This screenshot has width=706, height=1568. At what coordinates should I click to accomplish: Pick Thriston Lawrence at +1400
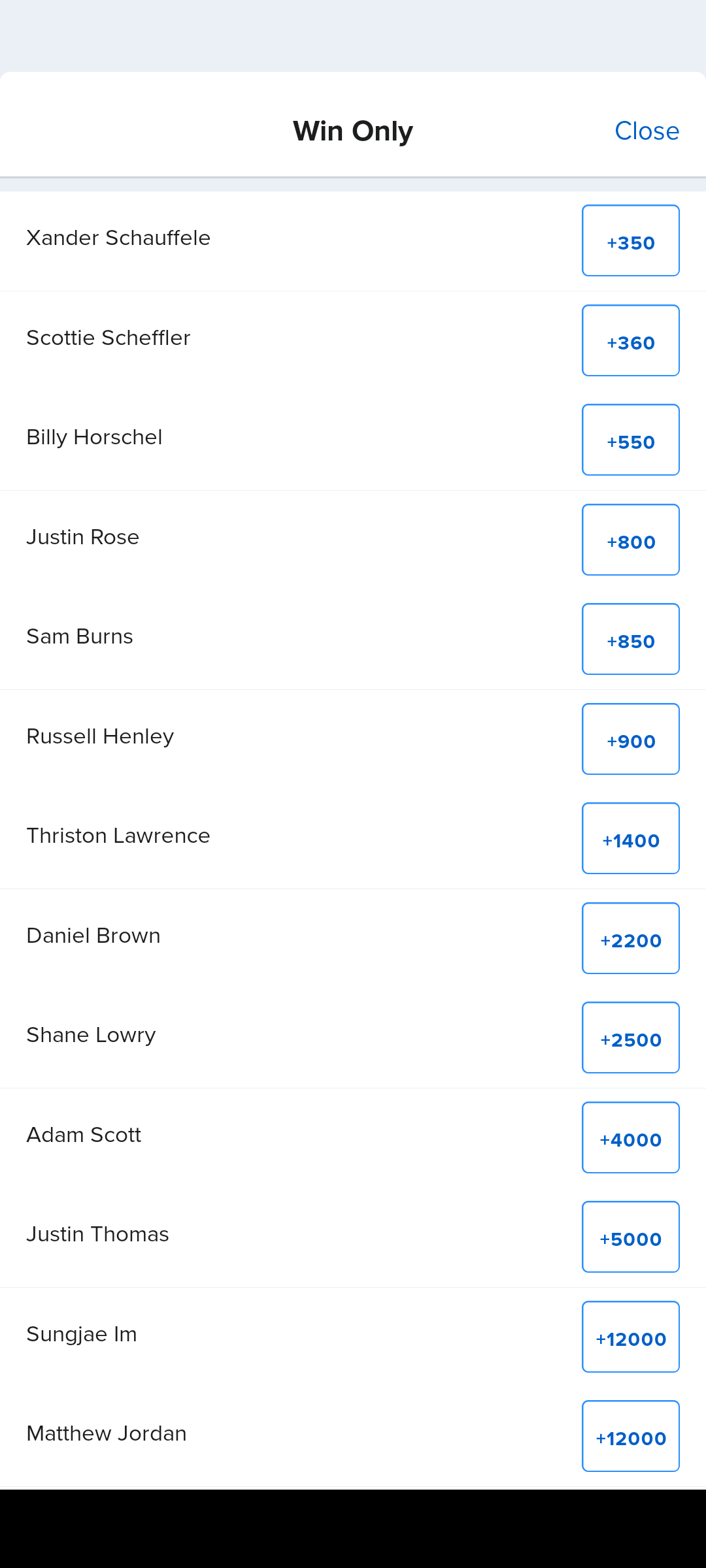pos(630,839)
